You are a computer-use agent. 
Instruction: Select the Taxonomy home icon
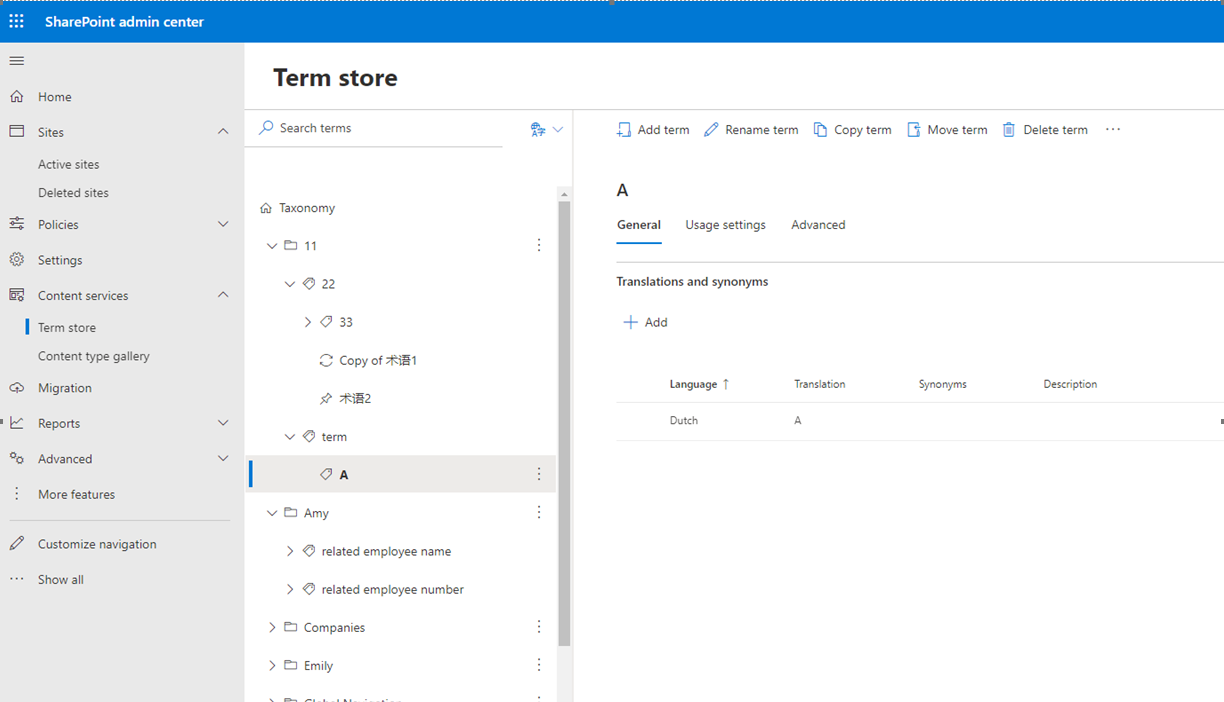[x=265, y=207]
